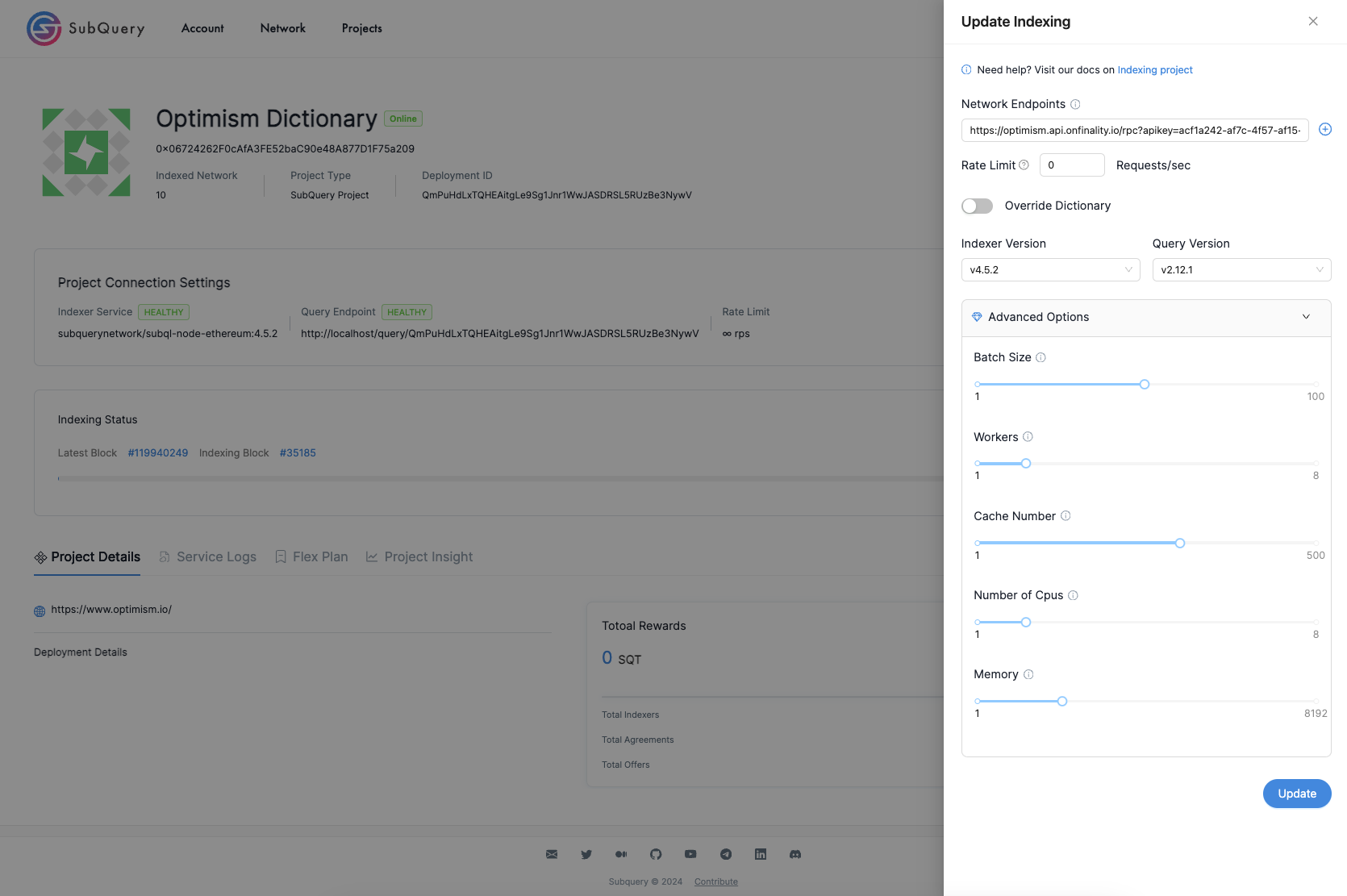Click the SubQuery logo
Image resolution: width=1347 pixels, height=896 pixels.
coord(85,28)
